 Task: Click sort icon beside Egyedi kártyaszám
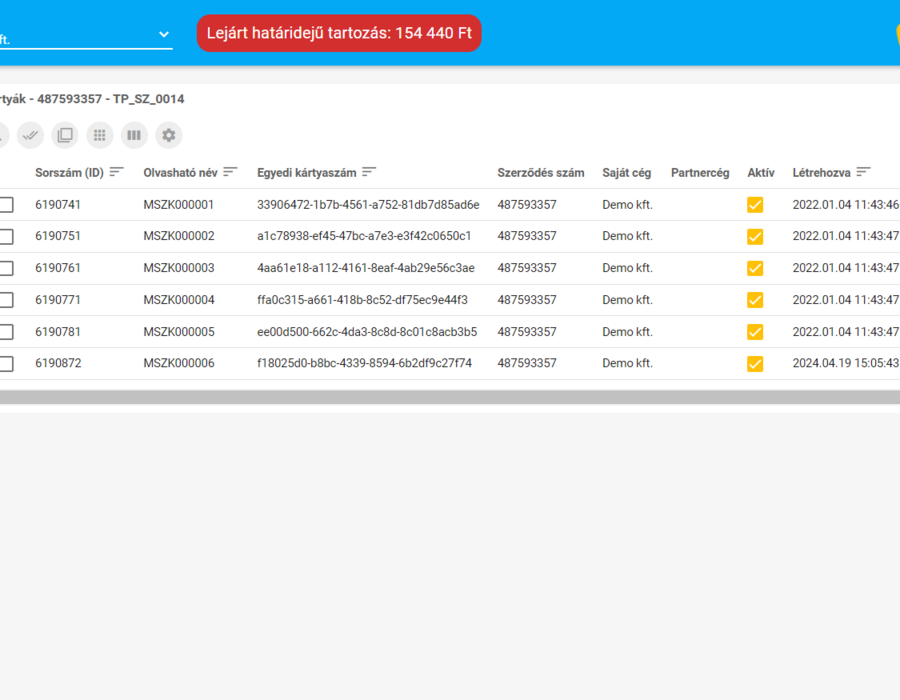pos(369,172)
